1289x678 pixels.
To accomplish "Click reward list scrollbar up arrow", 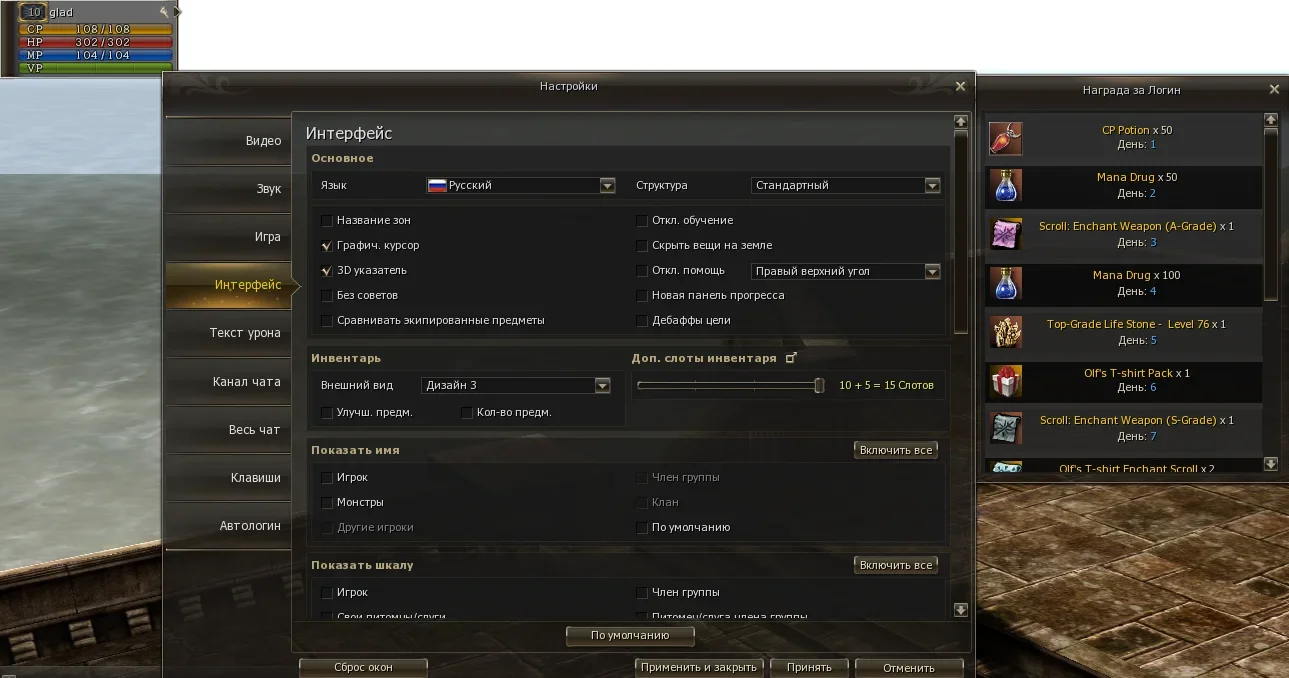I will point(1271,119).
